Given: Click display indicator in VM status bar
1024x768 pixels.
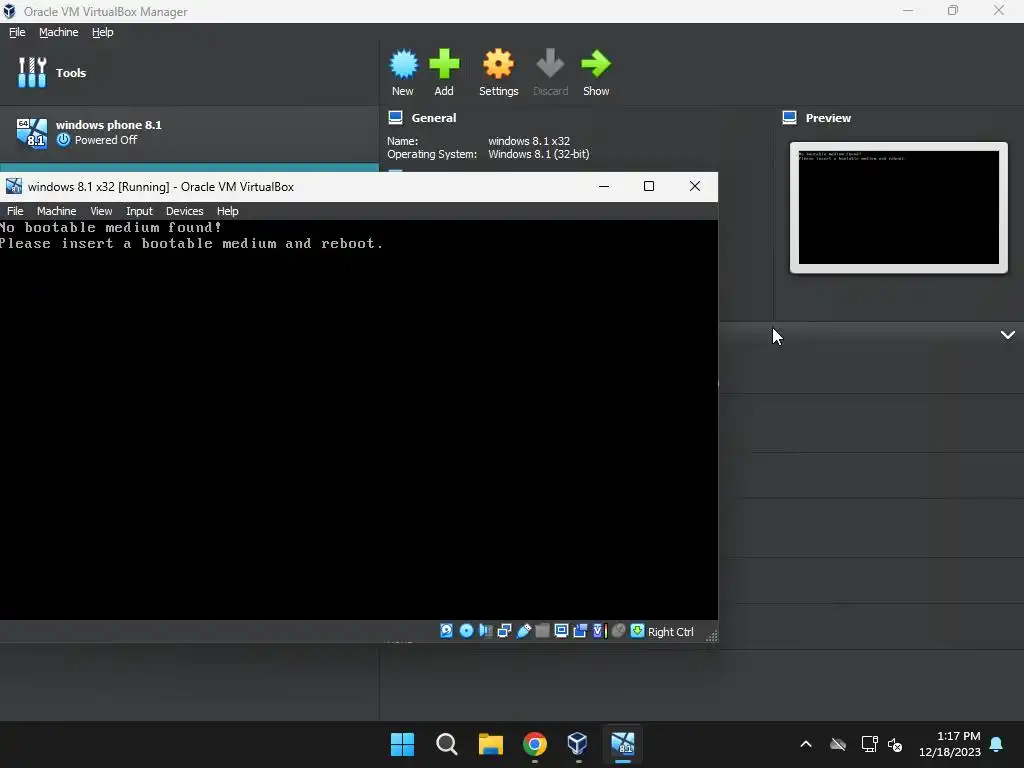Looking at the screenshot, I should (x=561, y=631).
